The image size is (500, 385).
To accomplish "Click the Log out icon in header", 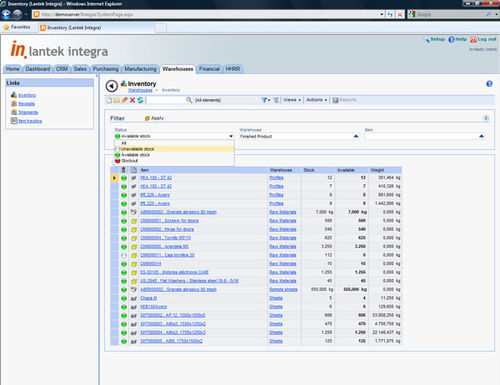I will pyautogui.click(x=473, y=39).
